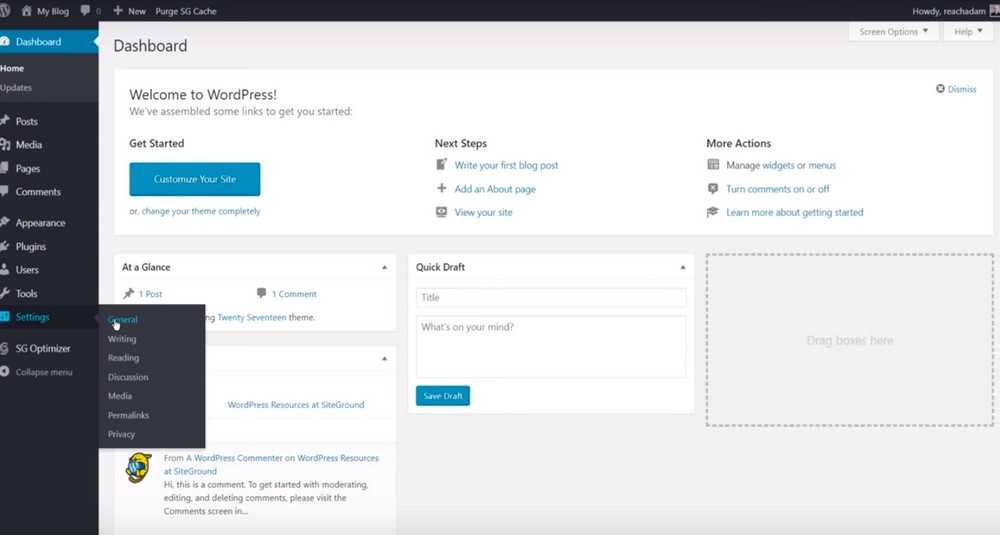Click change your theme completely link
This screenshot has width=1000, height=535.
[x=201, y=211]
